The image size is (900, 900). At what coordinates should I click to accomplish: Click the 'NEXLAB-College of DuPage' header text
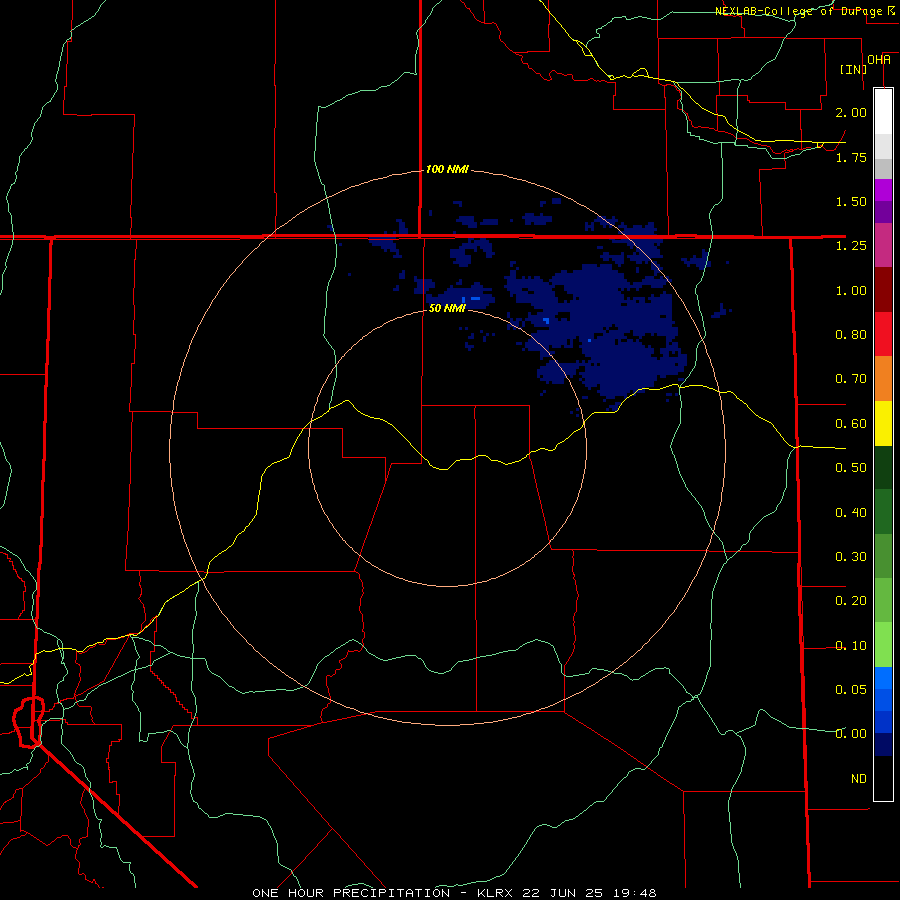pyautogui.click(x=798, y=11)
